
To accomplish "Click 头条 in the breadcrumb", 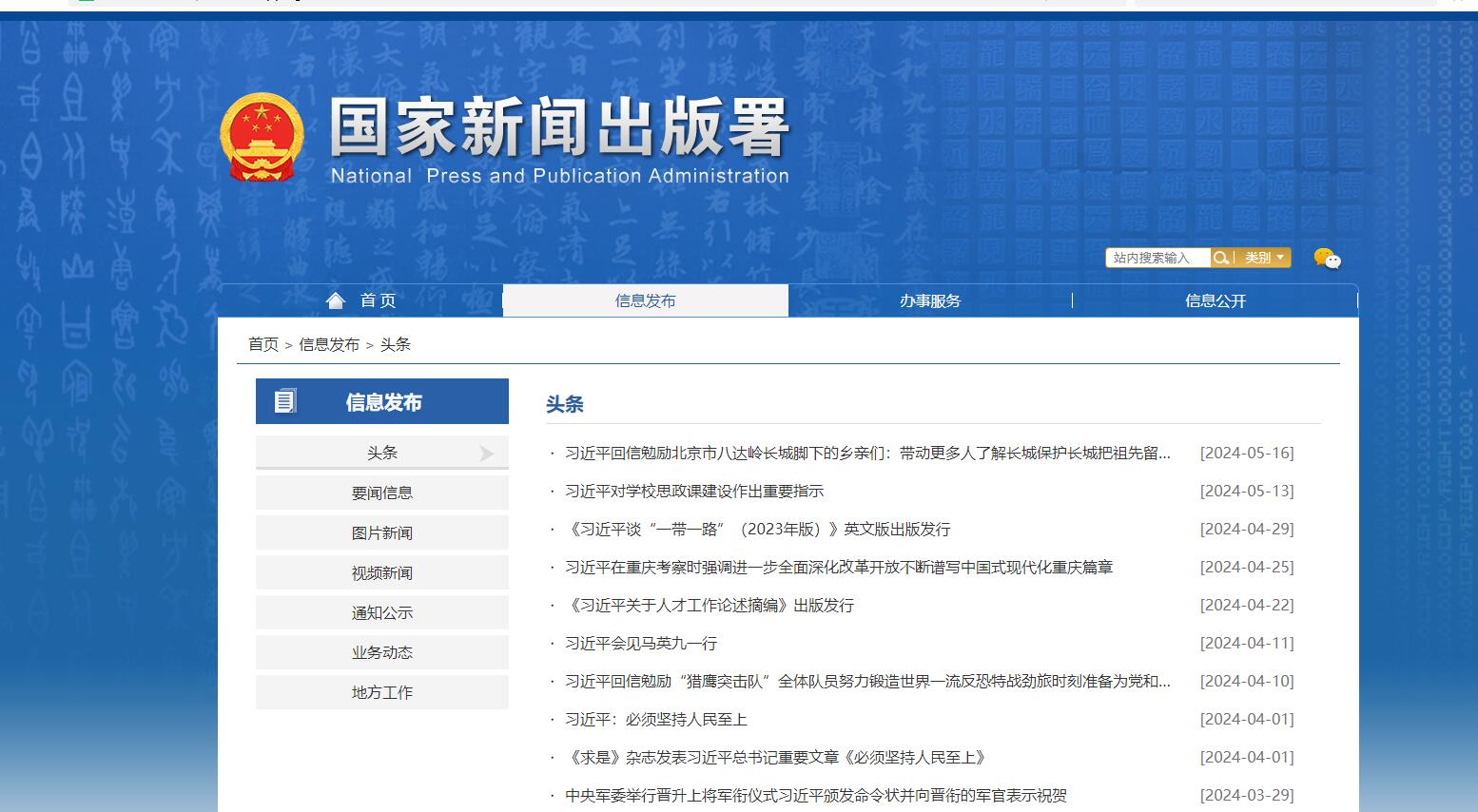I will click(x=396, y=344).
